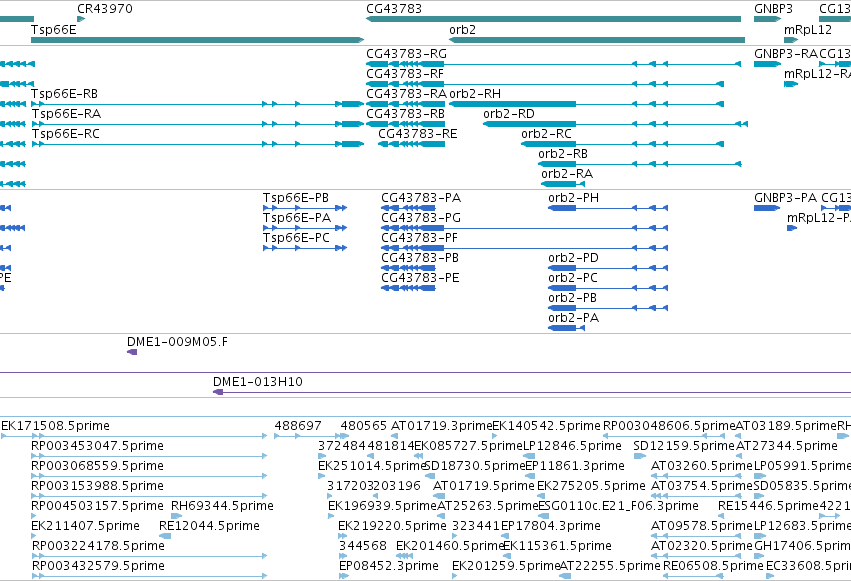This screenshot has width=851, height=581.
Task: Click EST EP08452.3prime
Action: pyautogui.click(x=344, y=576)
